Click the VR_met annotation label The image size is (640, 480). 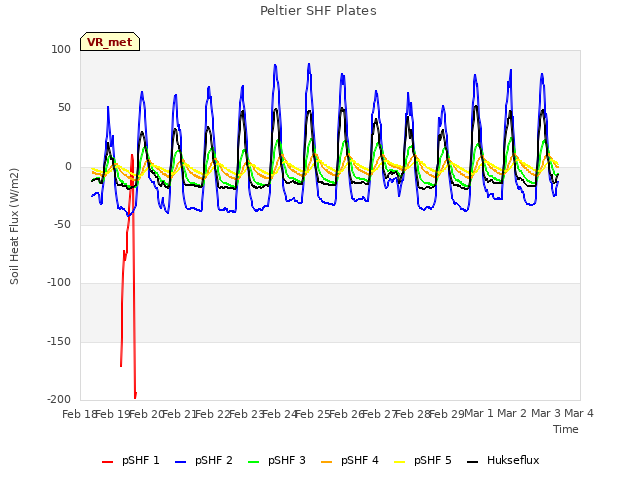point(110,42)
